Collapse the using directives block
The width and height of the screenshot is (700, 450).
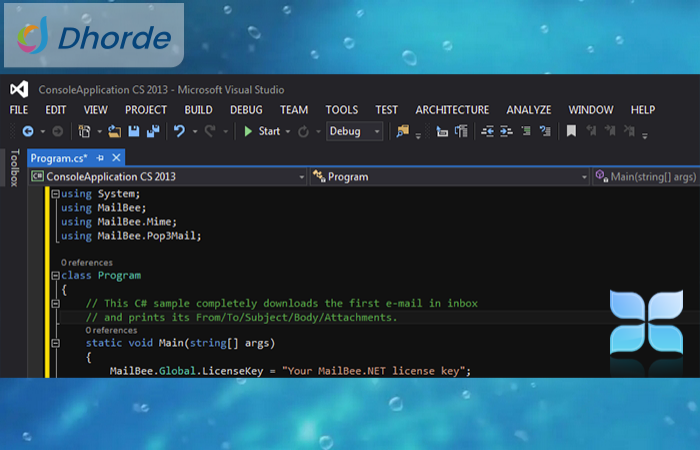pyautogui.click(x=55, y=194)
